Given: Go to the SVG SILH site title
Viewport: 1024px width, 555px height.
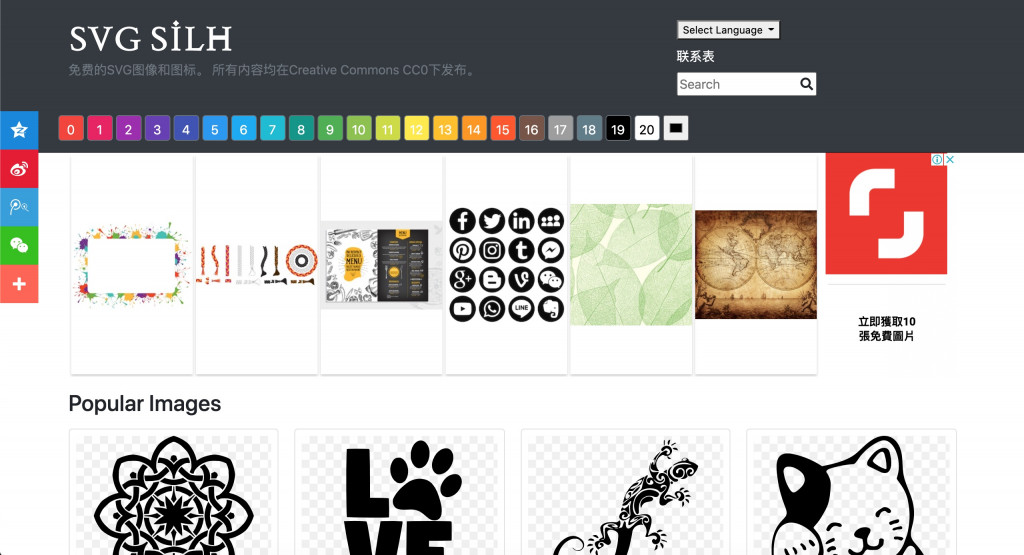Looking at the screenshot, I should pyautogui.click(x=151, y=38).
